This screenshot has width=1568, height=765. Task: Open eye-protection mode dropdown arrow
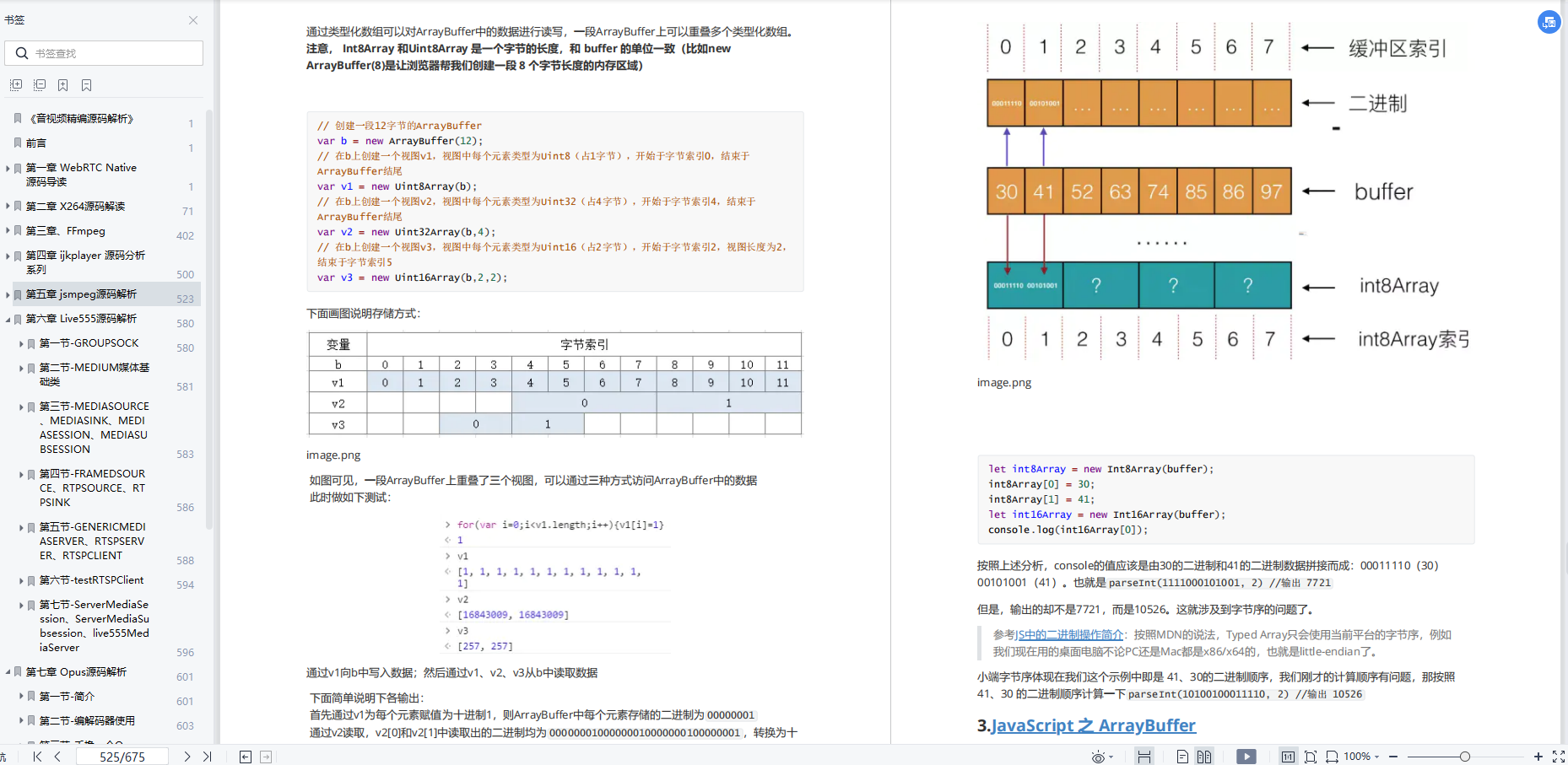(x=1111, y=757)
